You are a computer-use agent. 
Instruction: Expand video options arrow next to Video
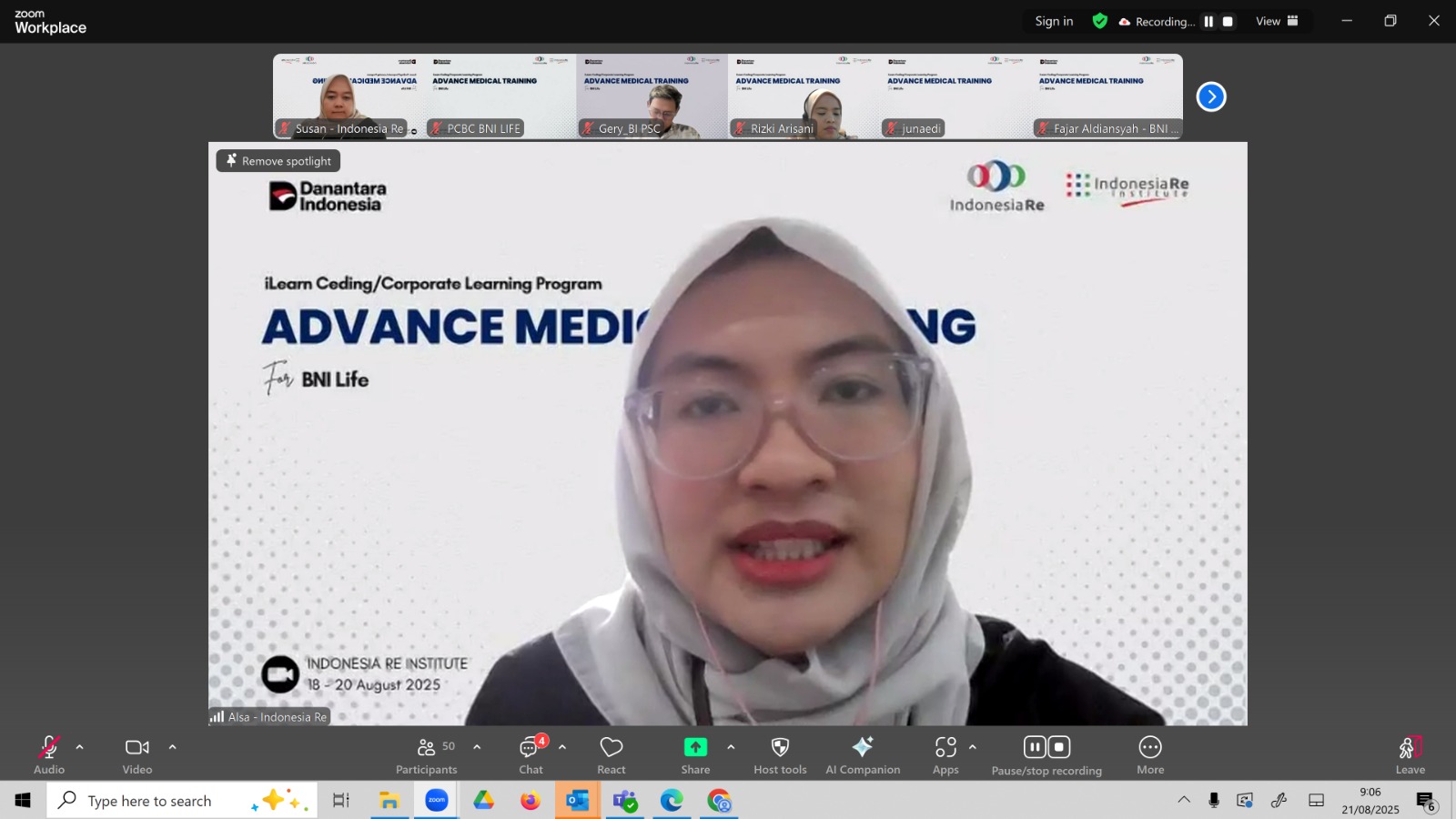(x=173, y=747)
